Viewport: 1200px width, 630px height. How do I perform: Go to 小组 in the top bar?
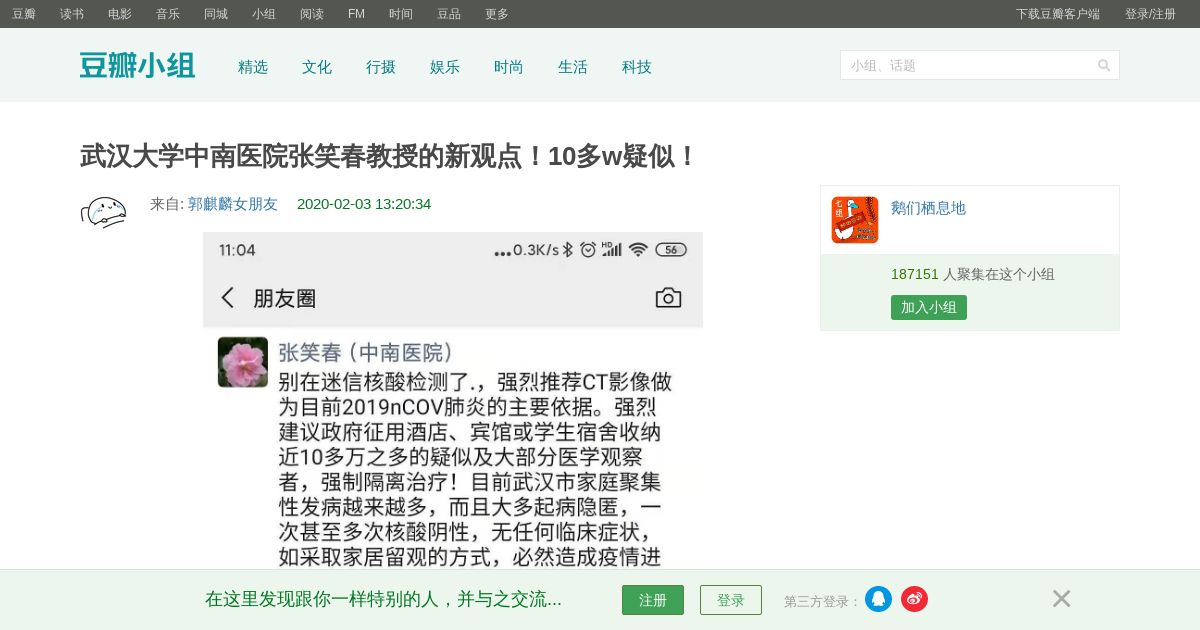tap(264, 14)
